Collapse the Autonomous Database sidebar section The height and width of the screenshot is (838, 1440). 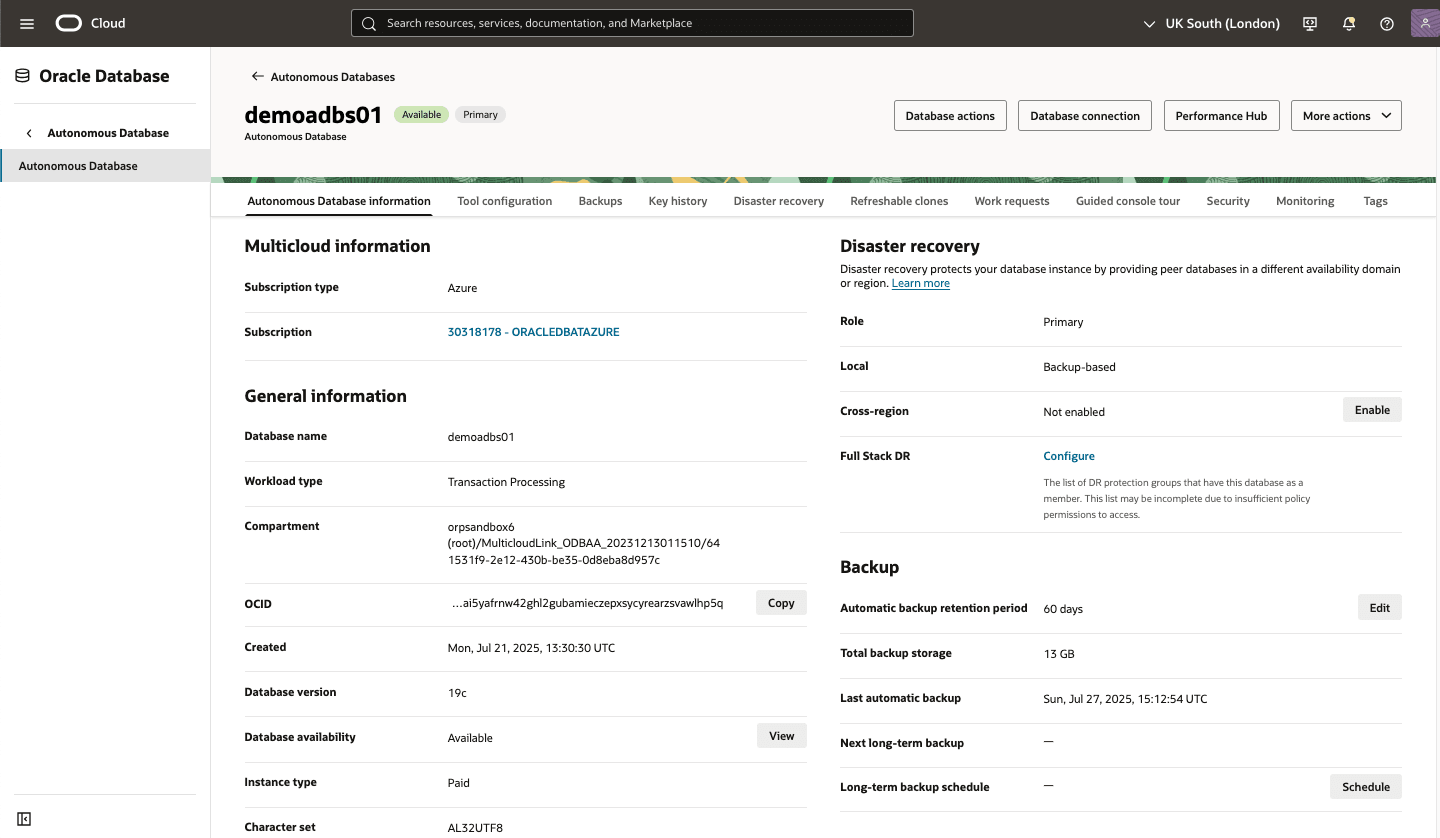pos(28,131)
